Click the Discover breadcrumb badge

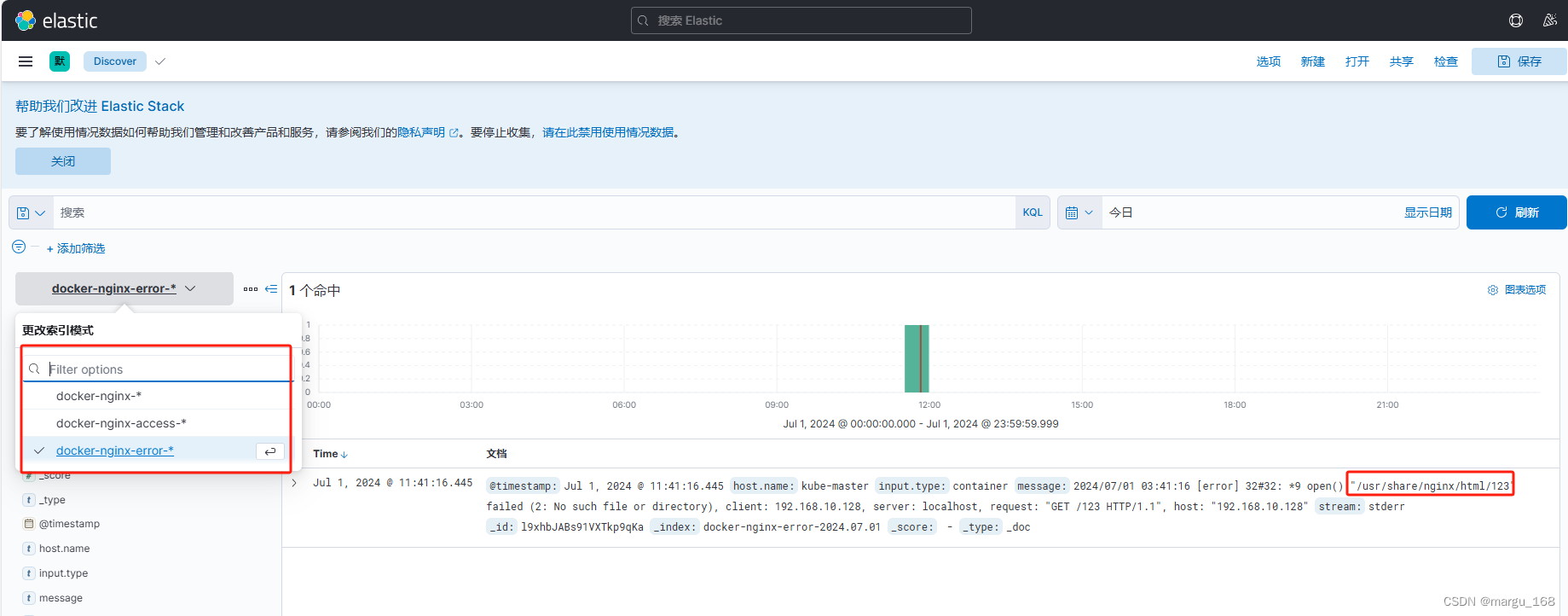click(x=115, y=61)
